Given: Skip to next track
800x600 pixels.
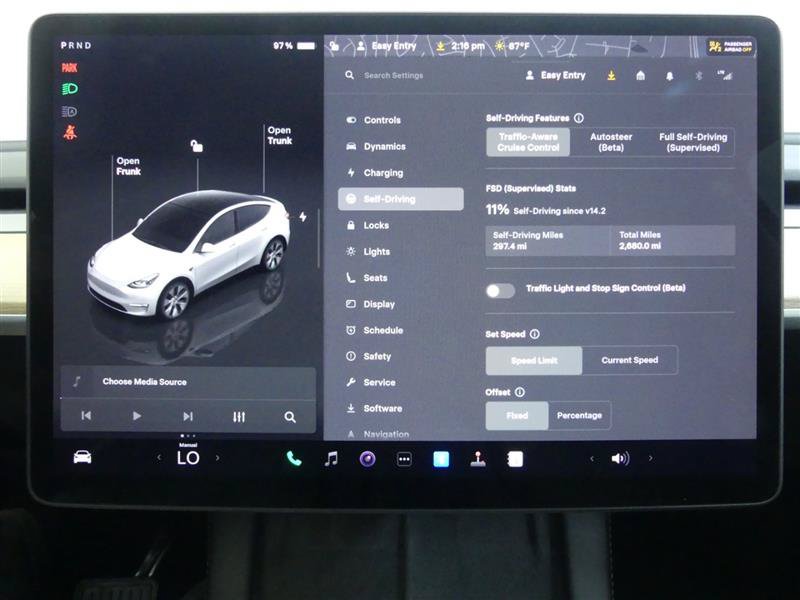Looking at the screenshot, I should [x=188, y=416].
